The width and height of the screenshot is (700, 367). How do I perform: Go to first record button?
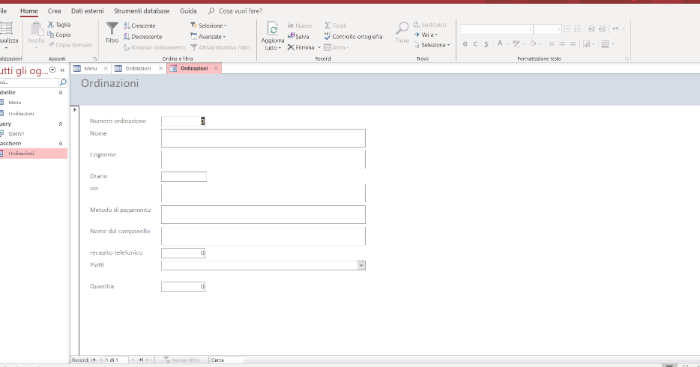[x=93, y=360]
